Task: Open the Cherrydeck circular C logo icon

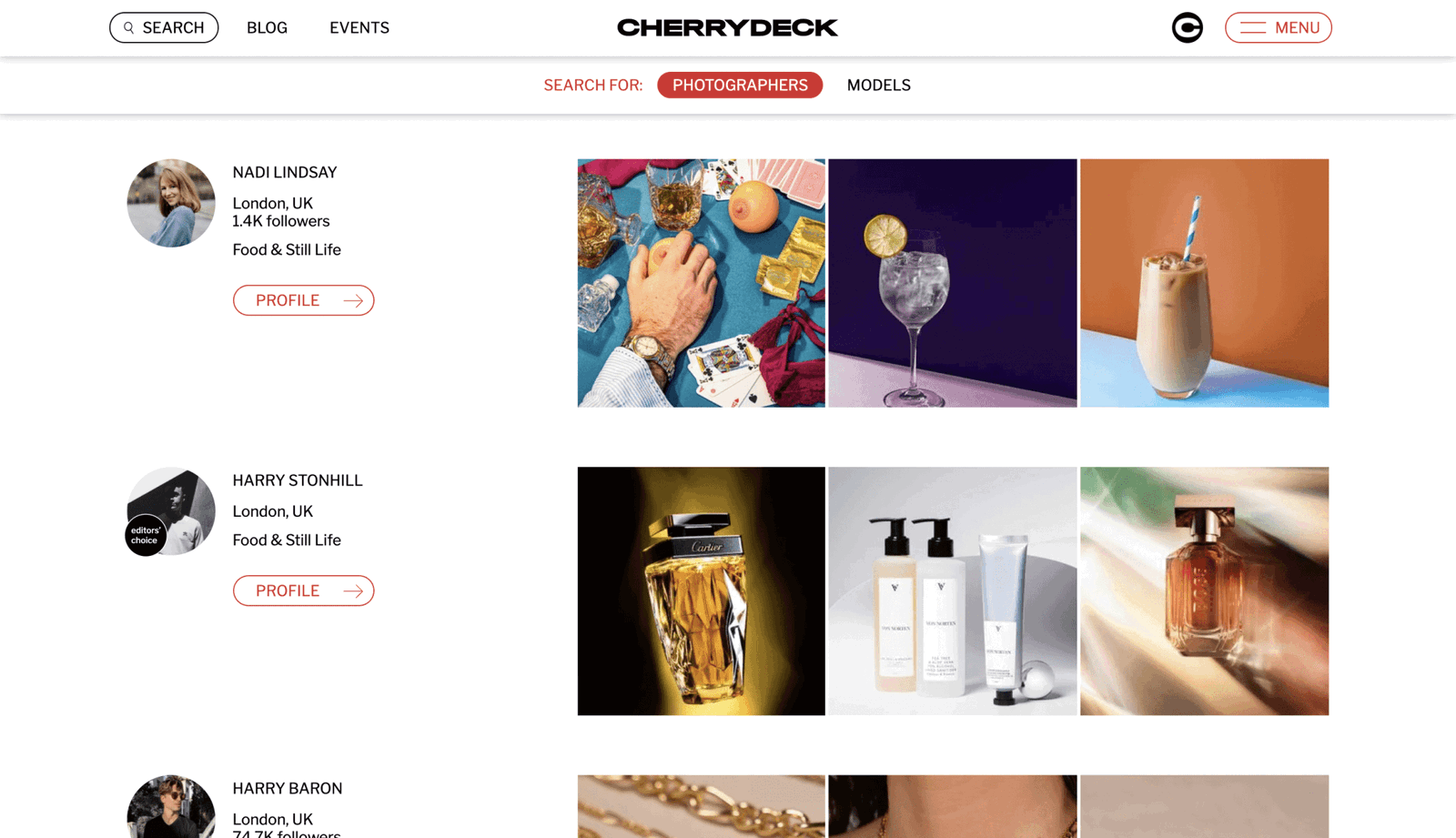Action: [x=1187, y=27]
